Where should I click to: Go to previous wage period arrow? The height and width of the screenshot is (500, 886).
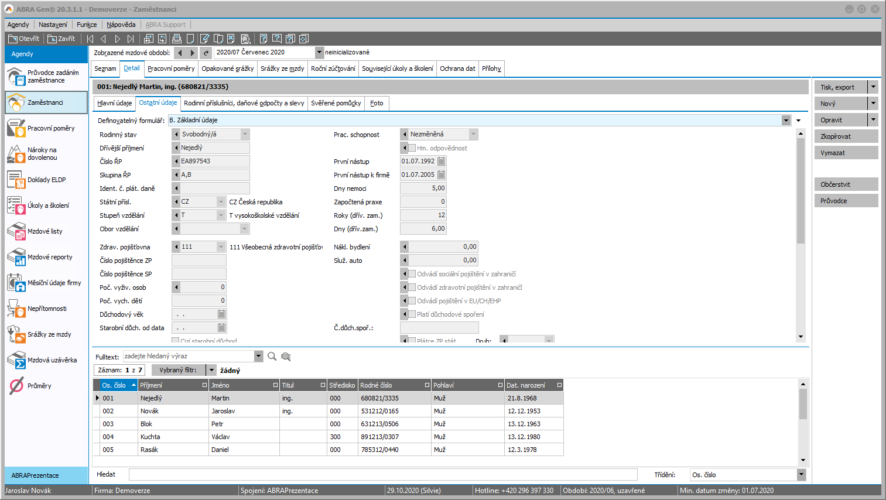pos(180,52)
